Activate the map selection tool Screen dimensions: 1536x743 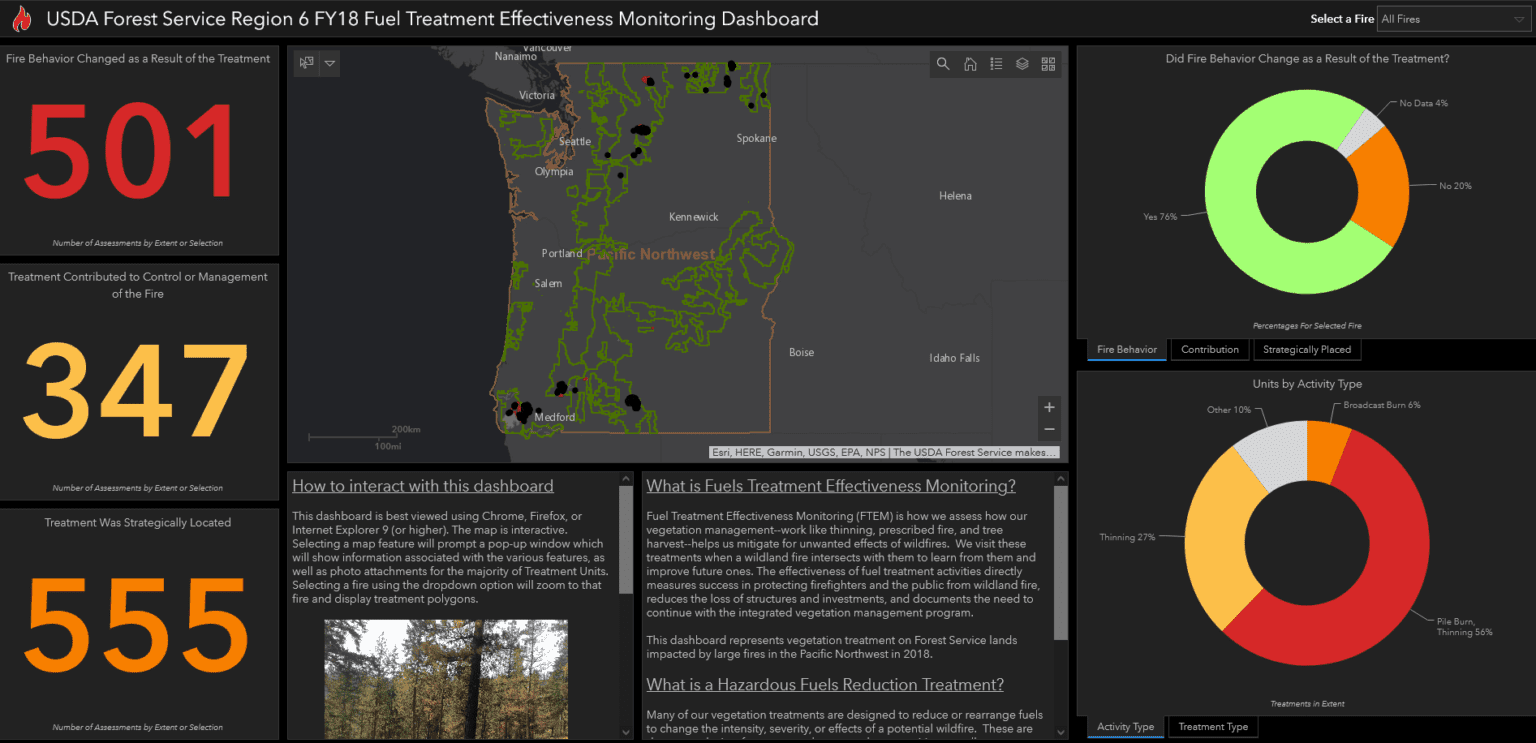tap(307, 63)
